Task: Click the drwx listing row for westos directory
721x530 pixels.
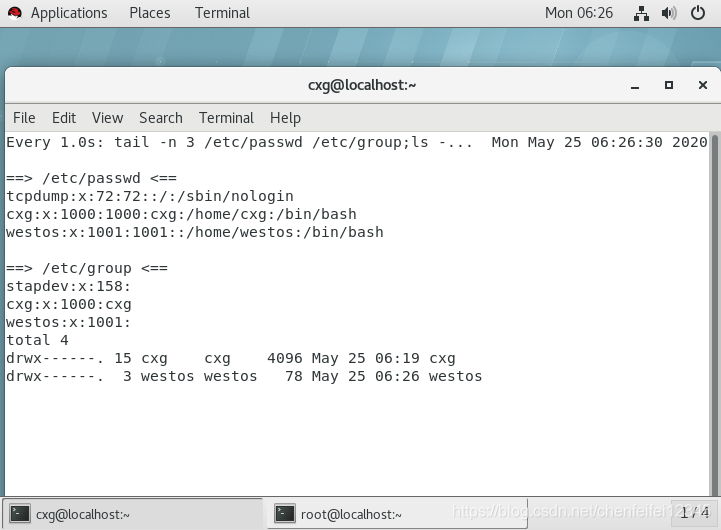Action: coord(244,376)
